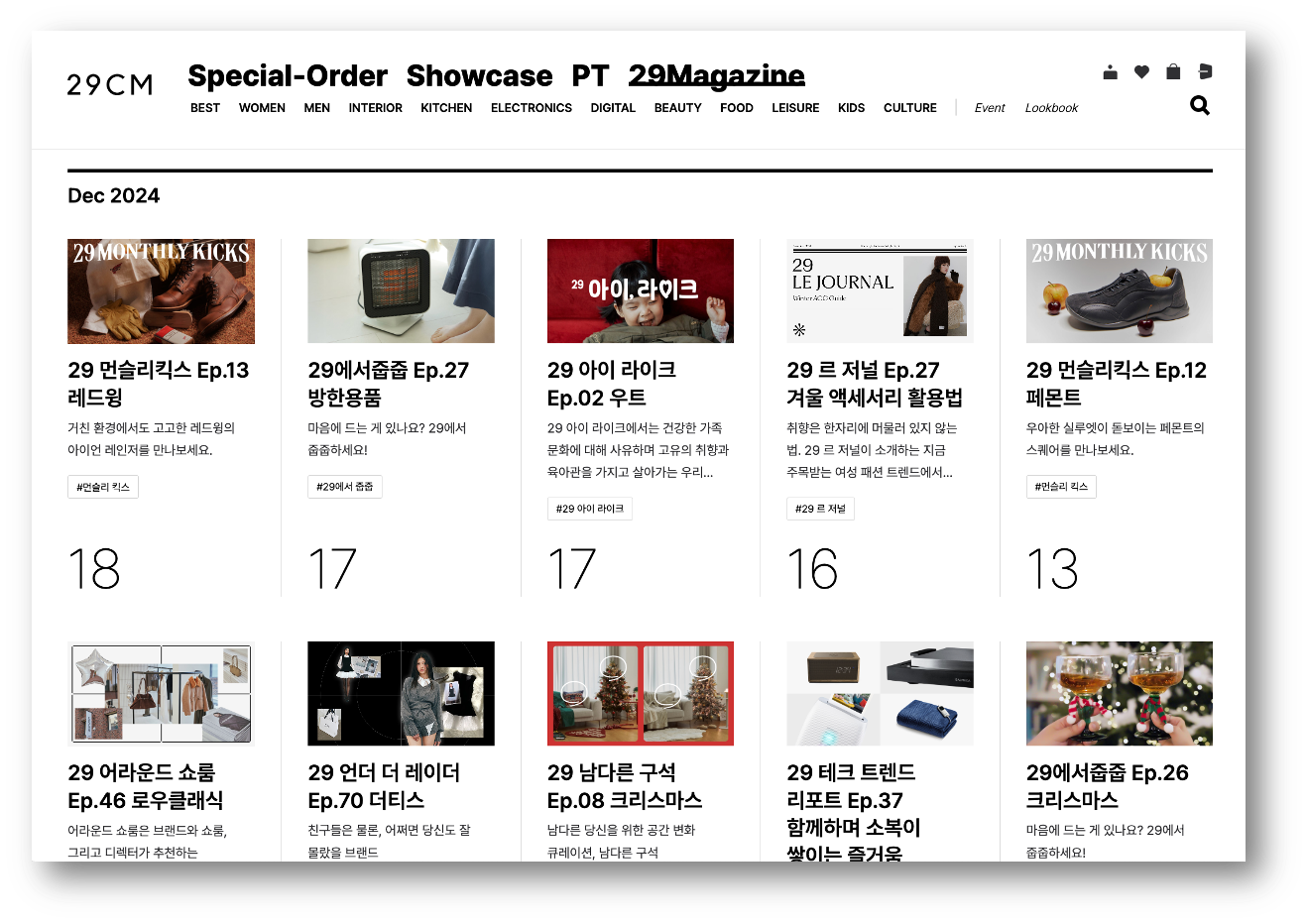Select the KIDS category
The height and width of the screenshot is (924, 1307).
[x=851, y=108]
